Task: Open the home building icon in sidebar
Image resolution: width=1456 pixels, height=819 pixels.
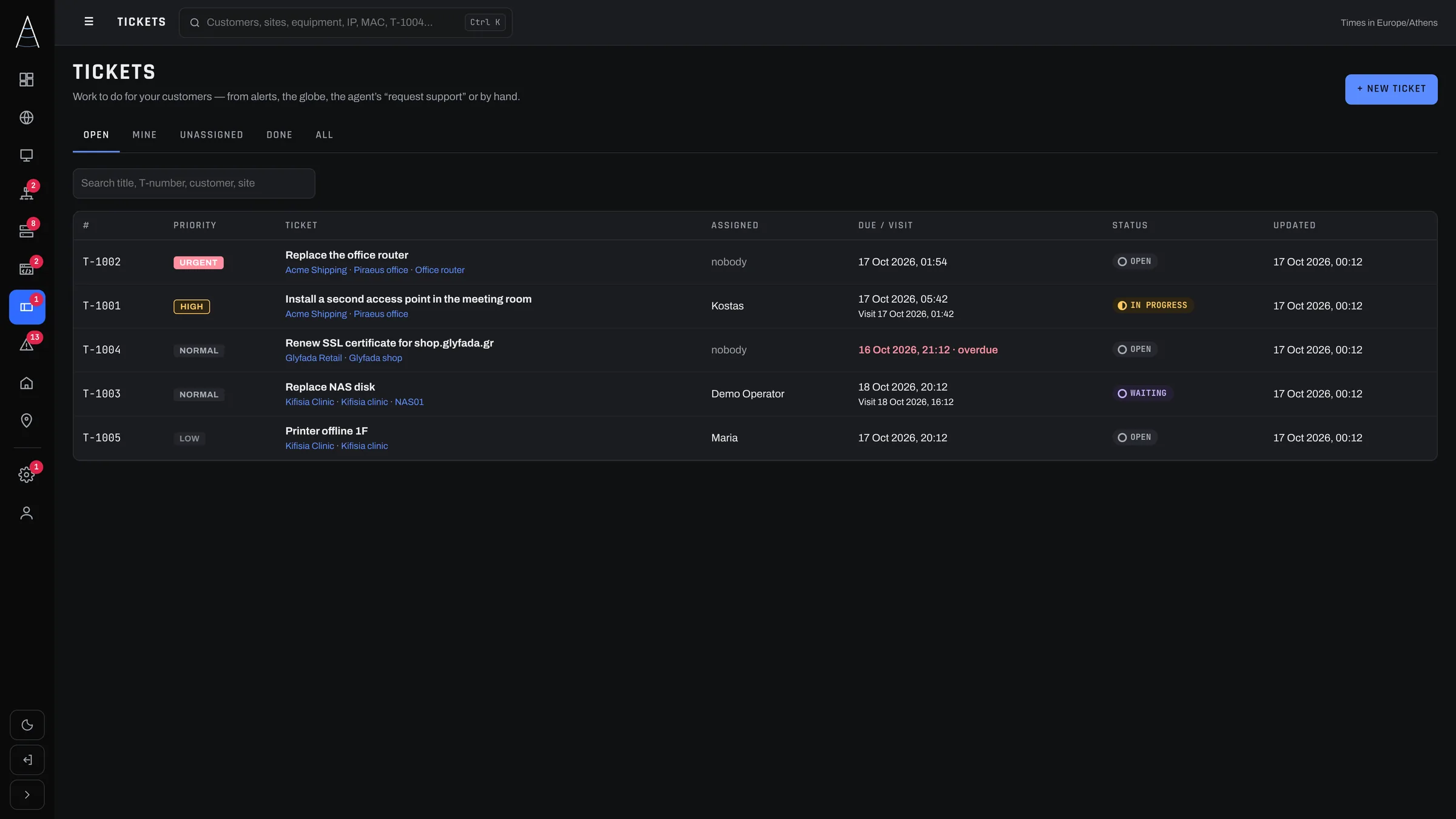Action: pyautogui.click(x=27, y=383)
